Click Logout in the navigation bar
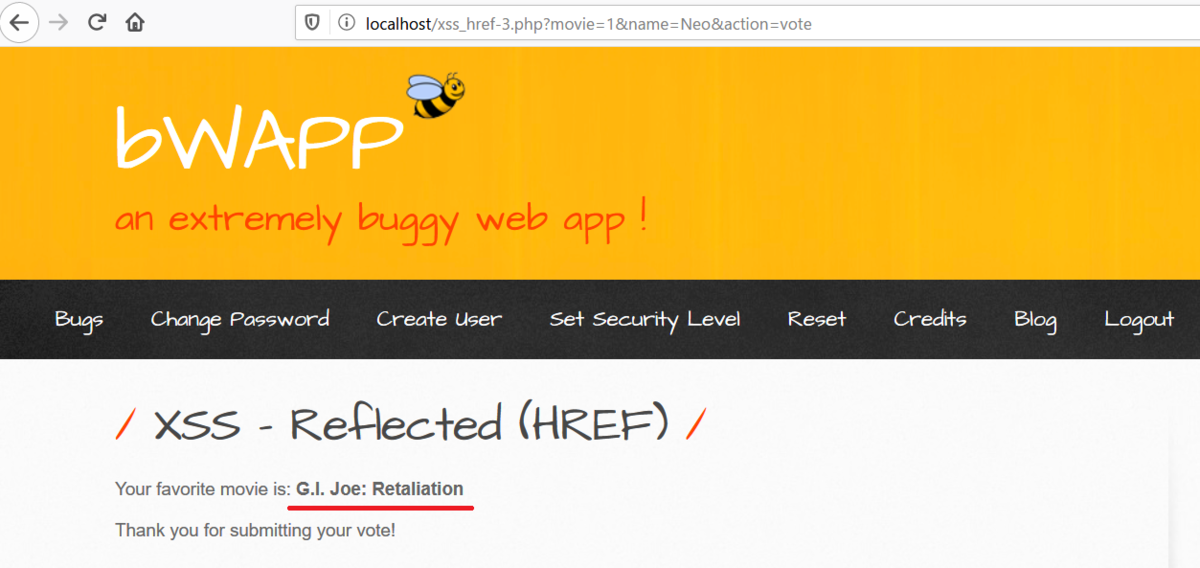1200x568 pixels. click(x=1139, y=319)
